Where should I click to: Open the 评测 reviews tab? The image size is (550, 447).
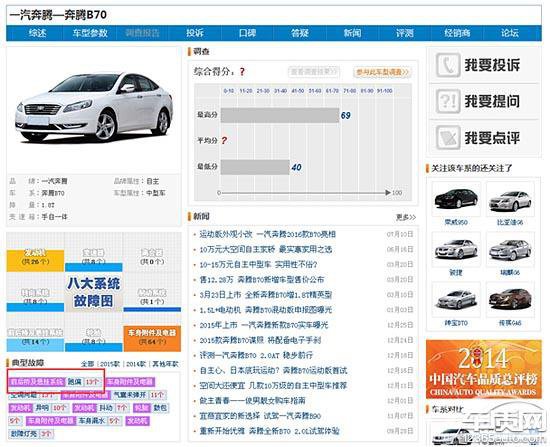(405, 33)
